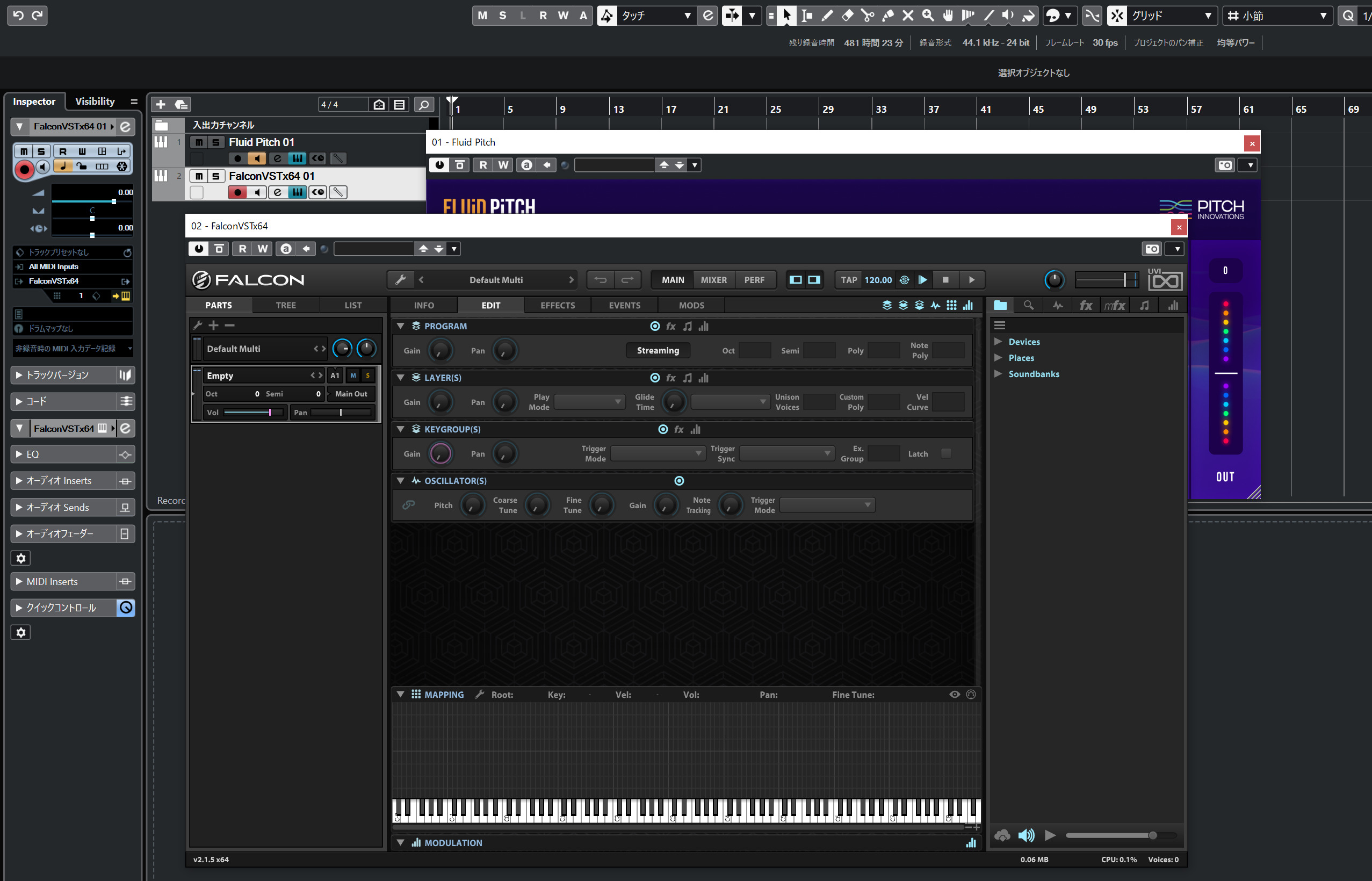The height and width of the screenshot is (881, 1372).
Task: Select the Mute X tool
Action: click(908, 16)
